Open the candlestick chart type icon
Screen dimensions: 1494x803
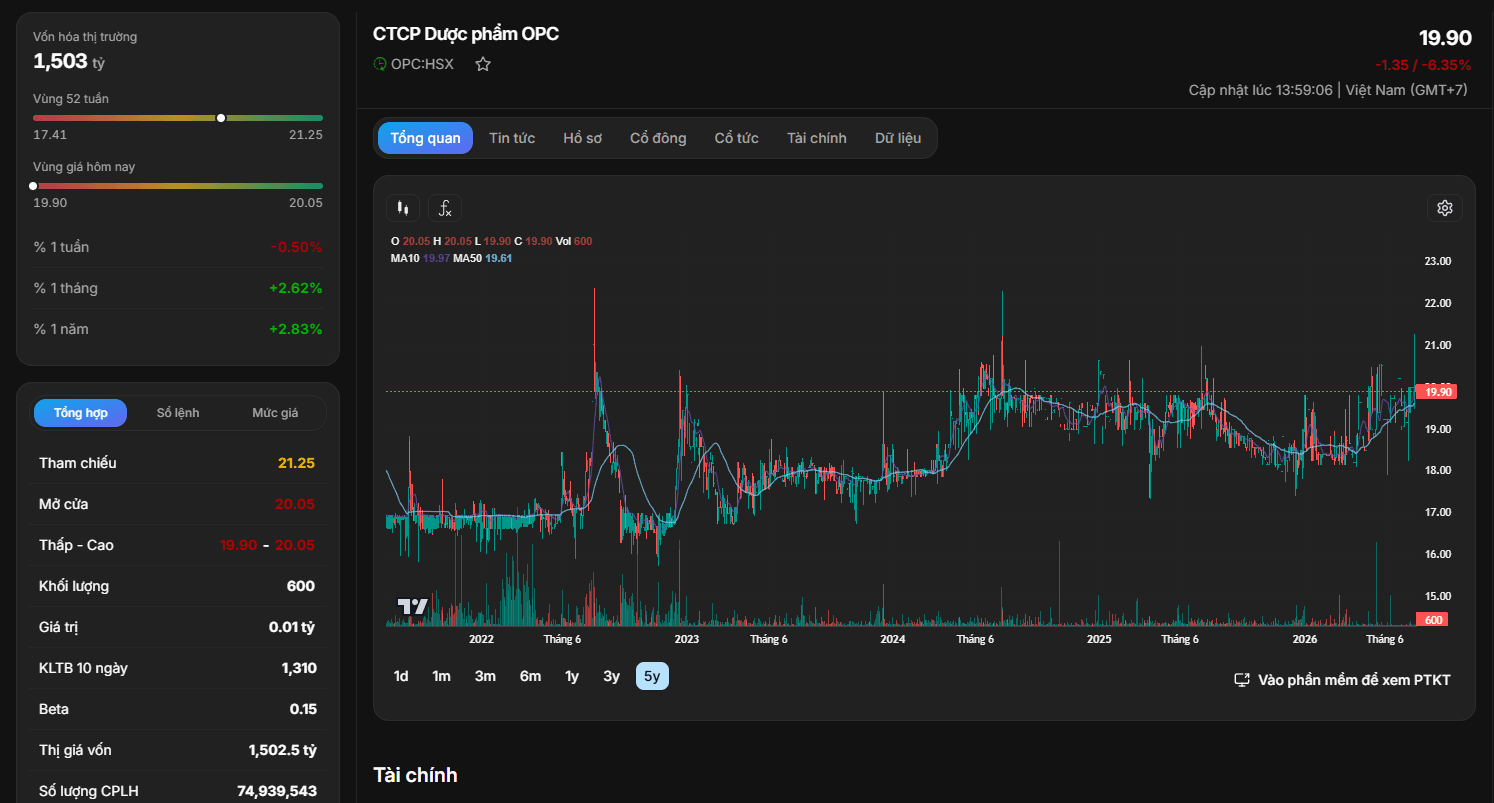click(403, 208)
